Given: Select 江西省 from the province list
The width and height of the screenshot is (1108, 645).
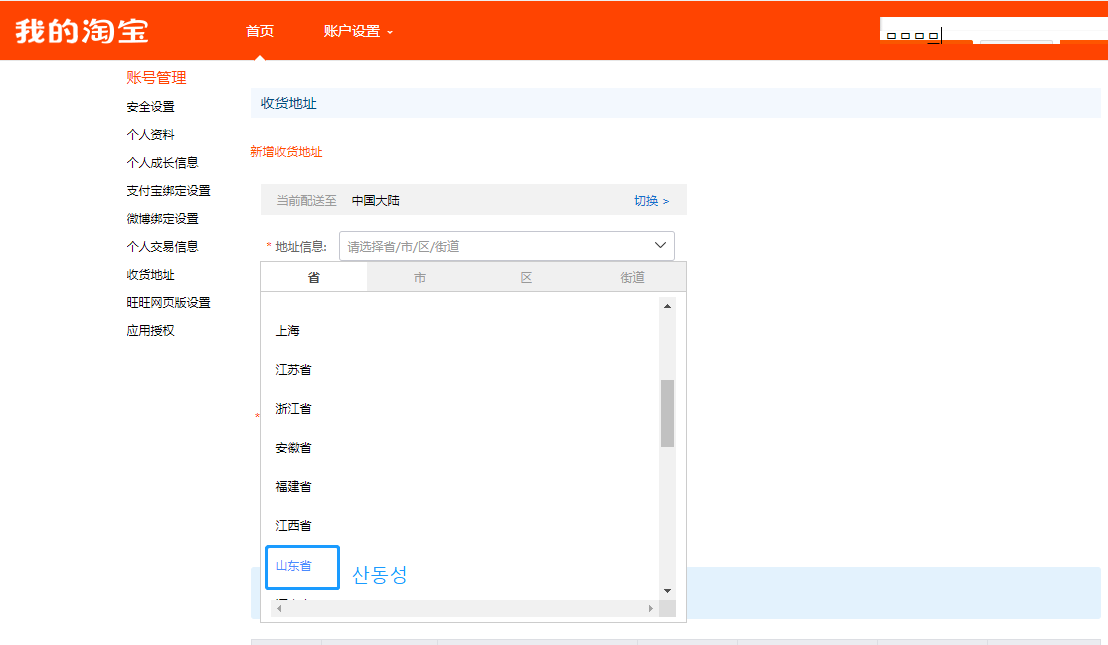Looking at the screenshot, I should click(x=293, y=526).
